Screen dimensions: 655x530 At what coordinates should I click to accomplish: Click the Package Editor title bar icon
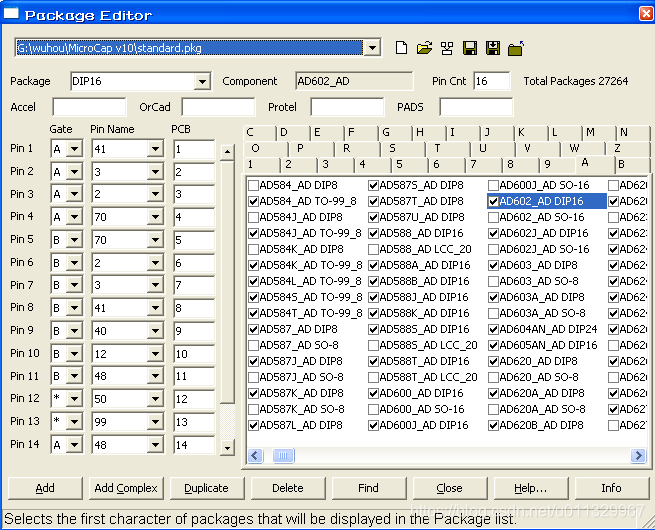coord(11,14)
